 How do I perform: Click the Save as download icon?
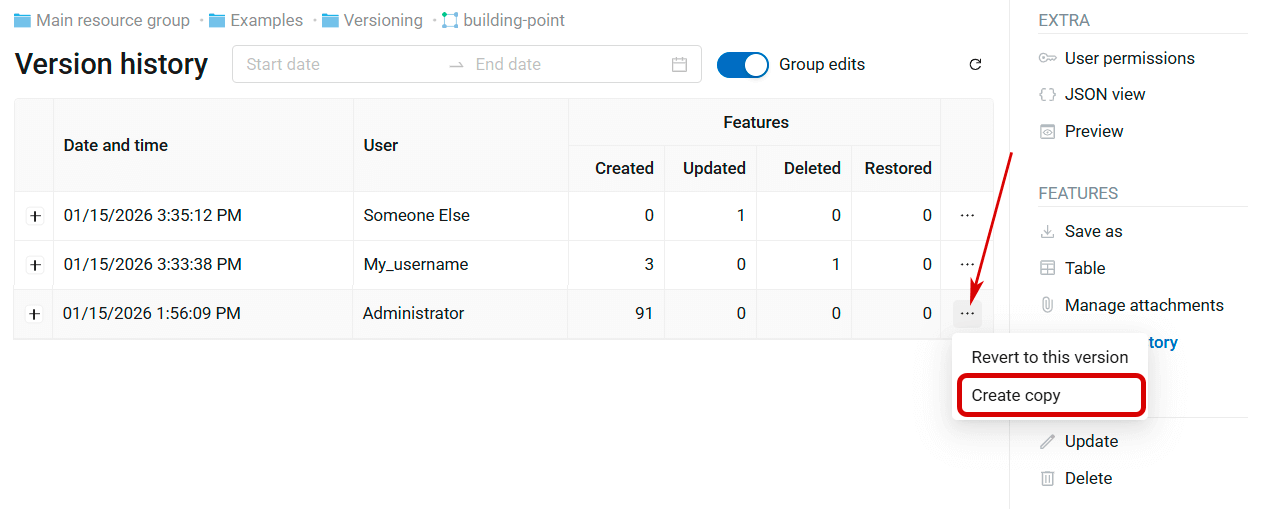pos(1047,232)
